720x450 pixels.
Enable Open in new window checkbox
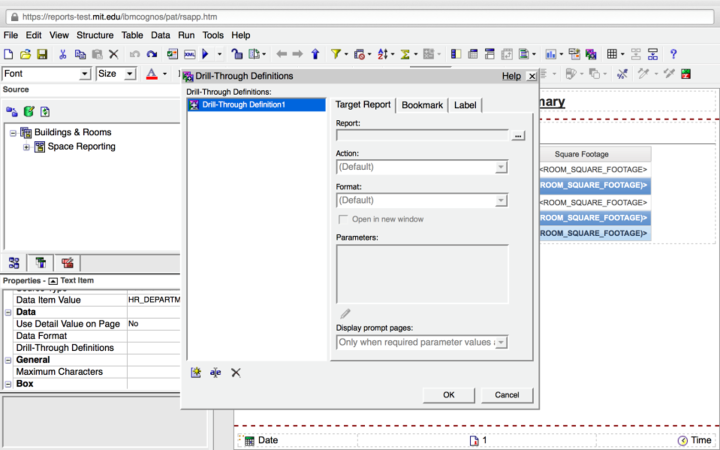pos(344,219)
